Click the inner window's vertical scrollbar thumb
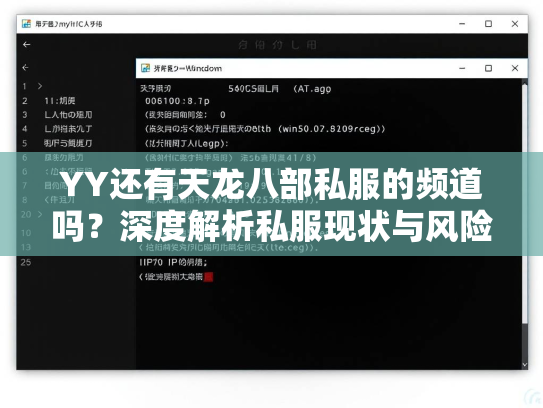 click(525, 204)
